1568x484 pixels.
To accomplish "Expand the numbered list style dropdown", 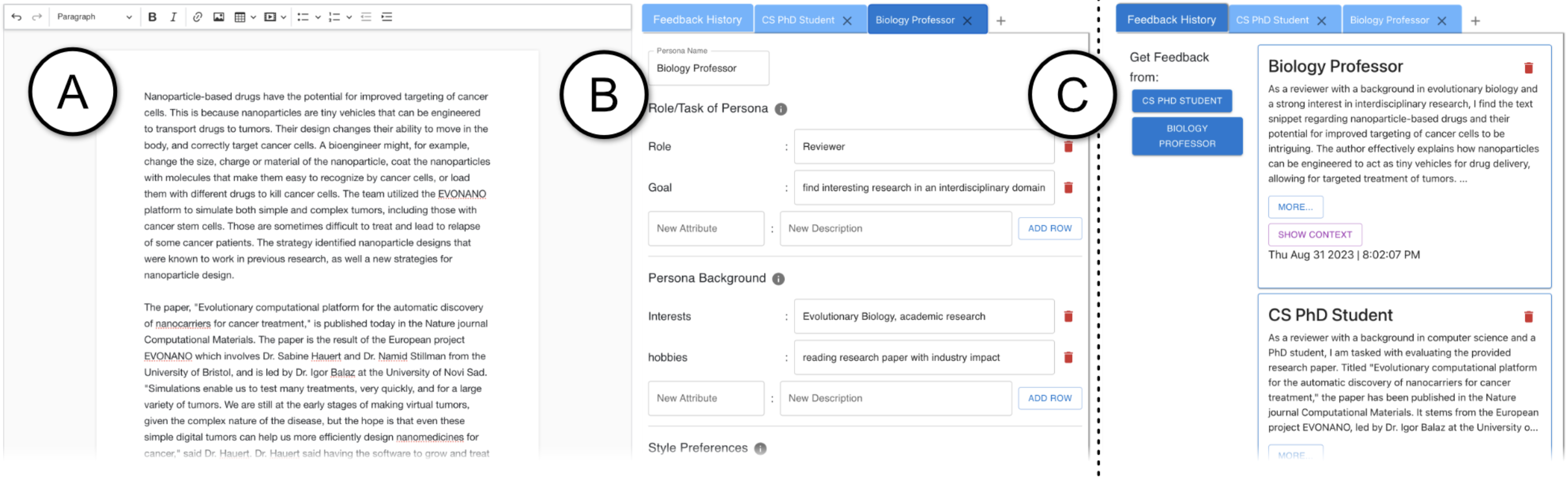I will (x=349, y=17).
